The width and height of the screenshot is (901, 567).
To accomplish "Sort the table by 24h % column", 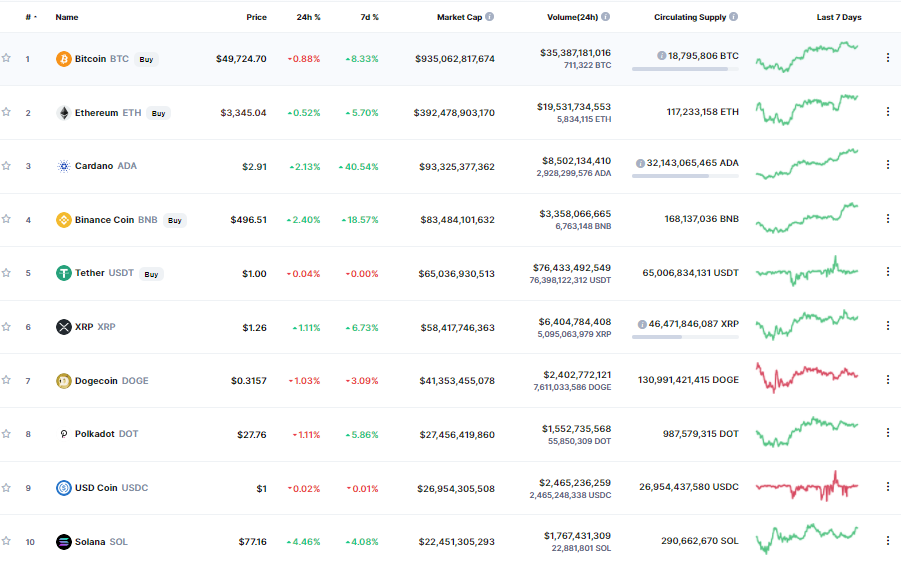I will coord(309,17).
